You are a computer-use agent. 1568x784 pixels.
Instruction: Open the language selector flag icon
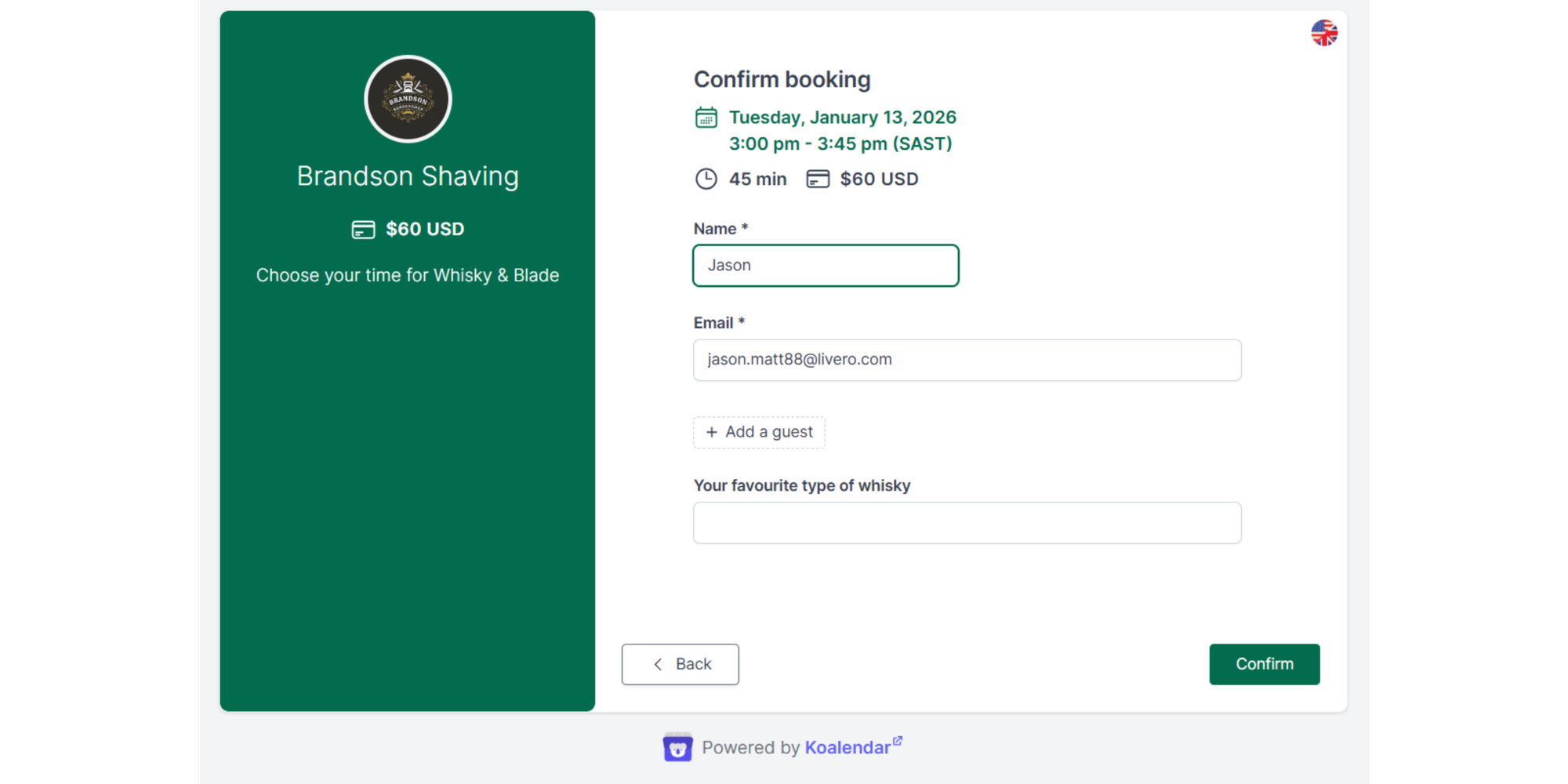tap(1324, 33)
